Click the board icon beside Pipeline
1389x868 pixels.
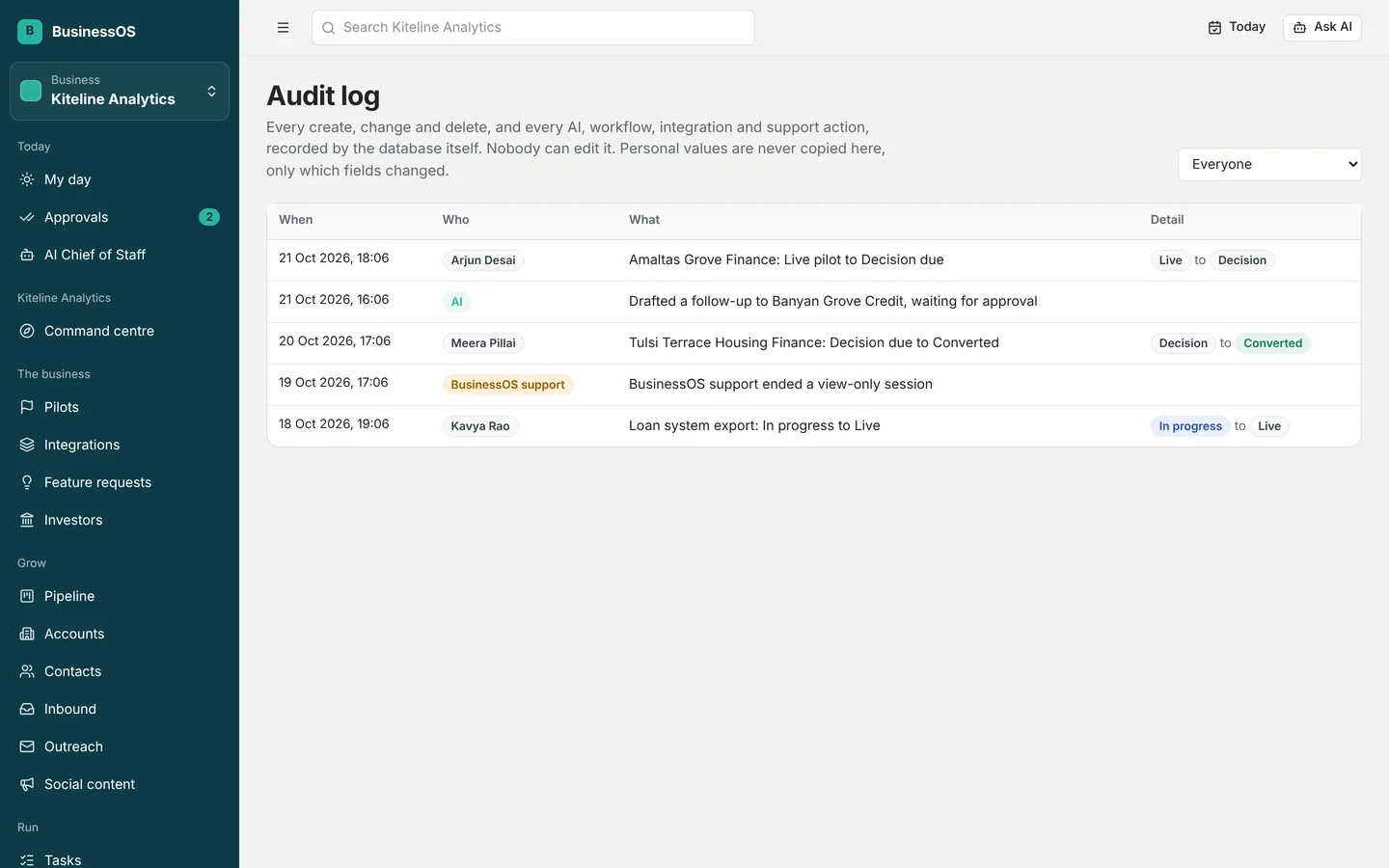point(27,596)
